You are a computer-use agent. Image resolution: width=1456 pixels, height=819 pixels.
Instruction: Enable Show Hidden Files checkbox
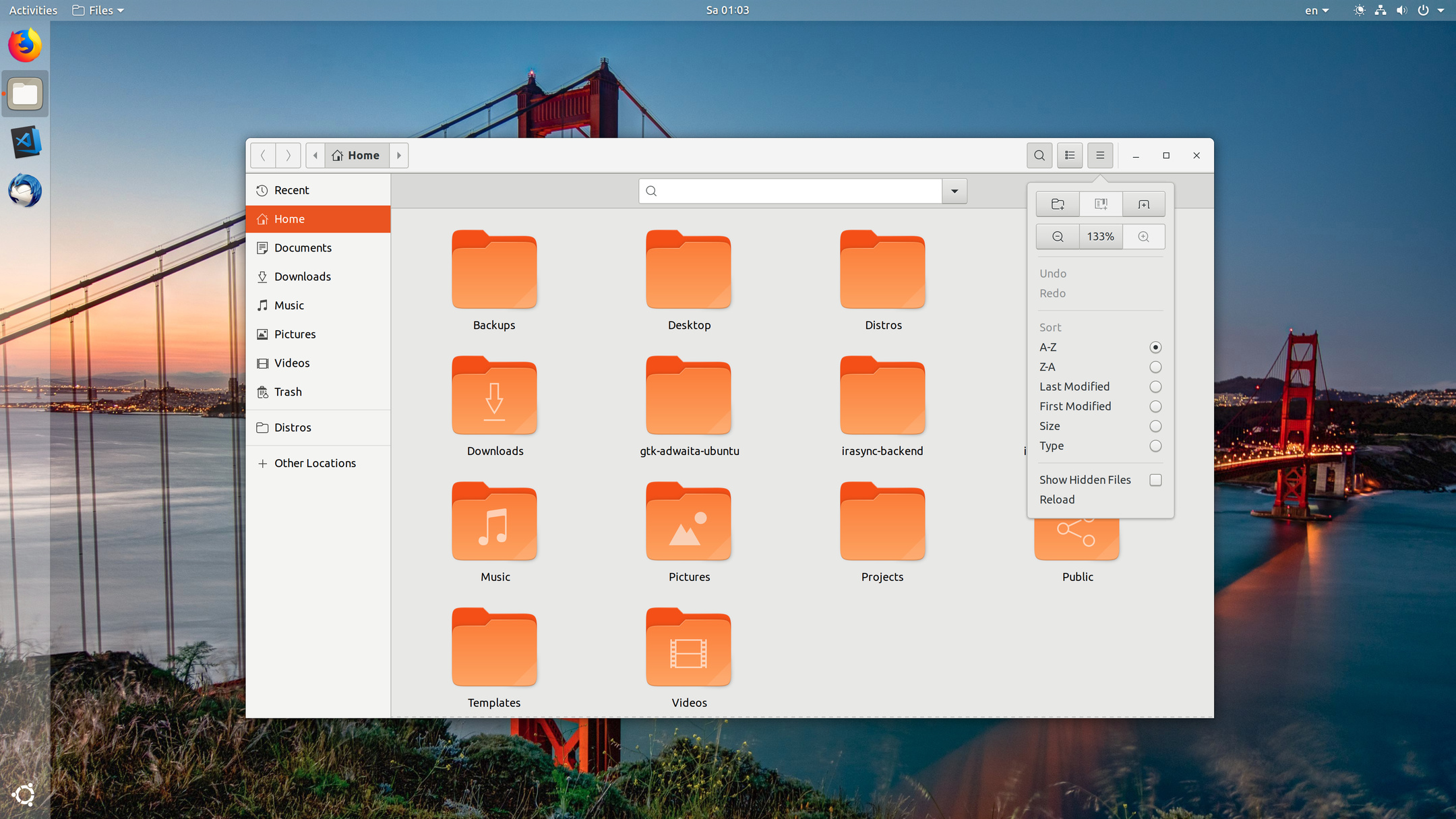pyautogui.click(x=1155, y=480)
